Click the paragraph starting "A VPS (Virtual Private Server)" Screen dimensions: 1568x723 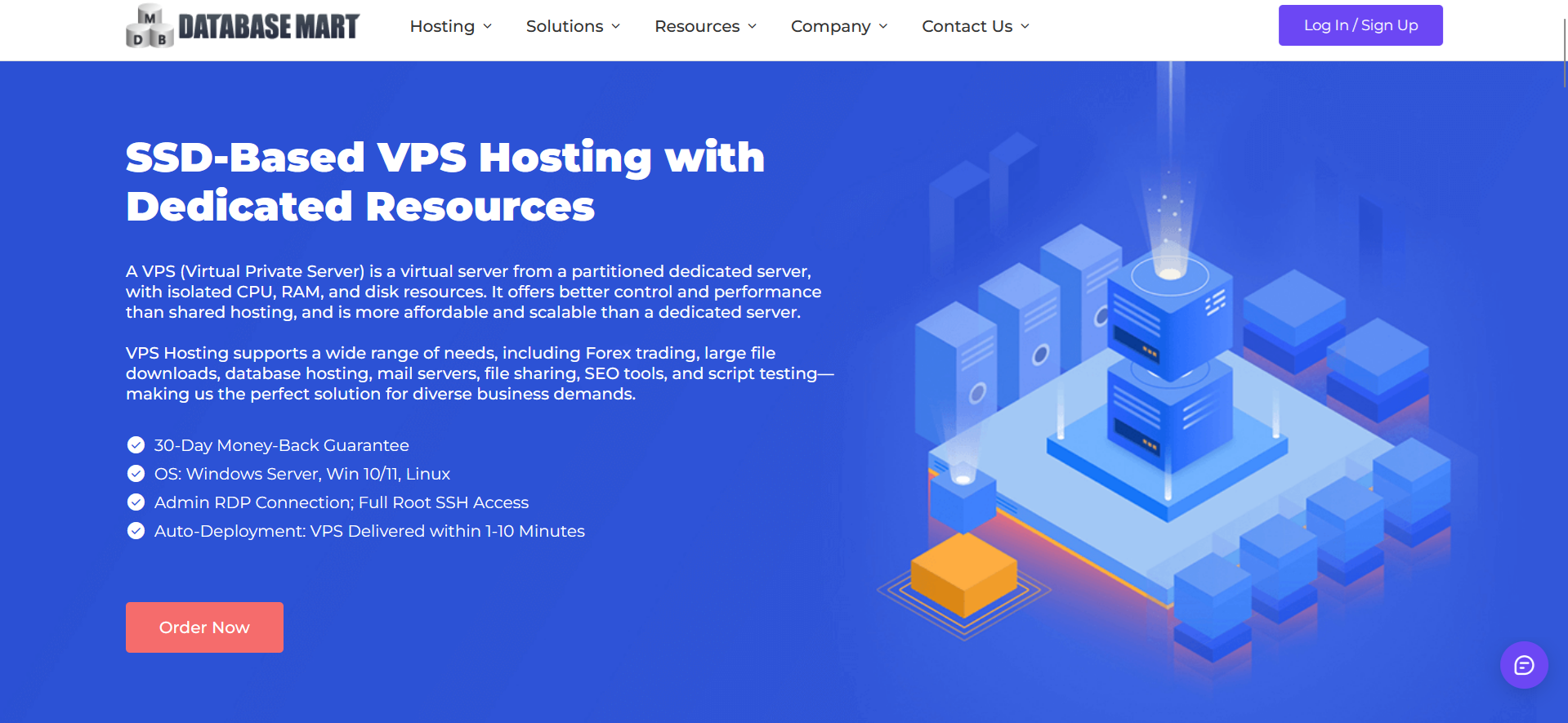(474, 292)
